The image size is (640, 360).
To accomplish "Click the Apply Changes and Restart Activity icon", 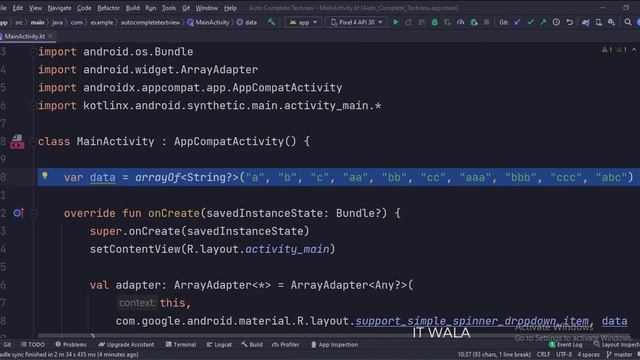I will [x=409, y=22].
